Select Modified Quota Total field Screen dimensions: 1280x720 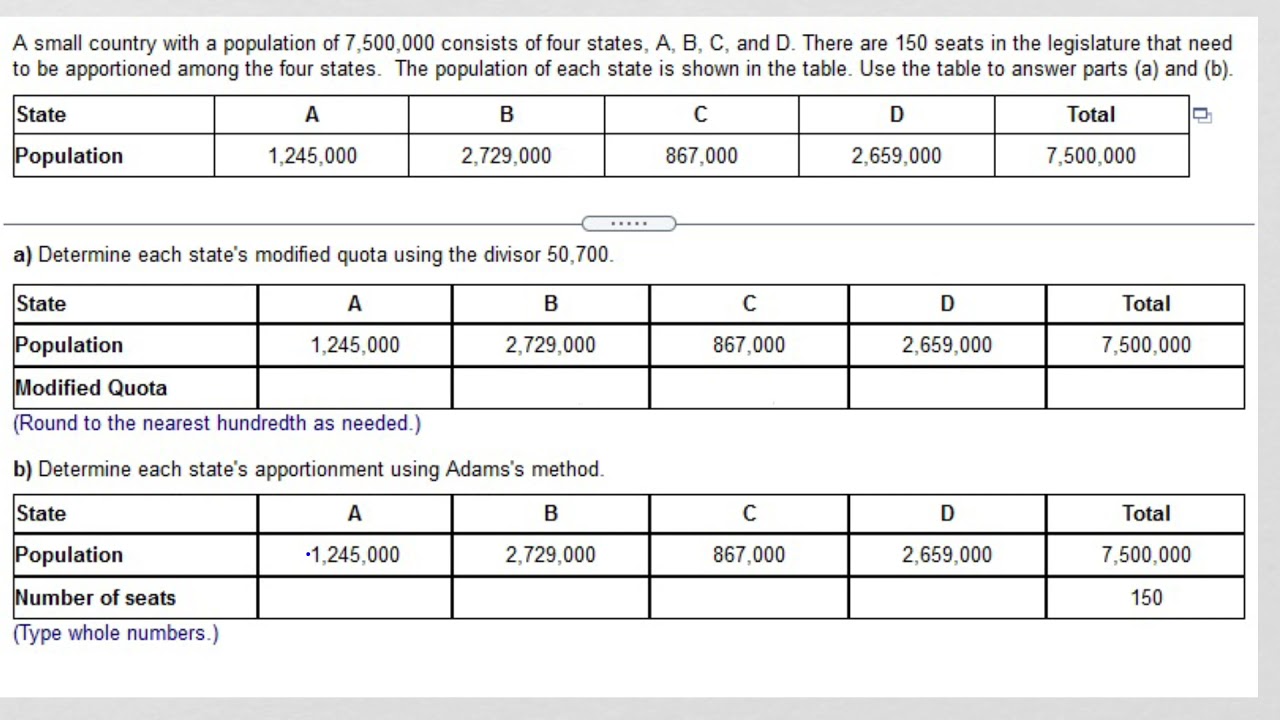coord(1146,388)
